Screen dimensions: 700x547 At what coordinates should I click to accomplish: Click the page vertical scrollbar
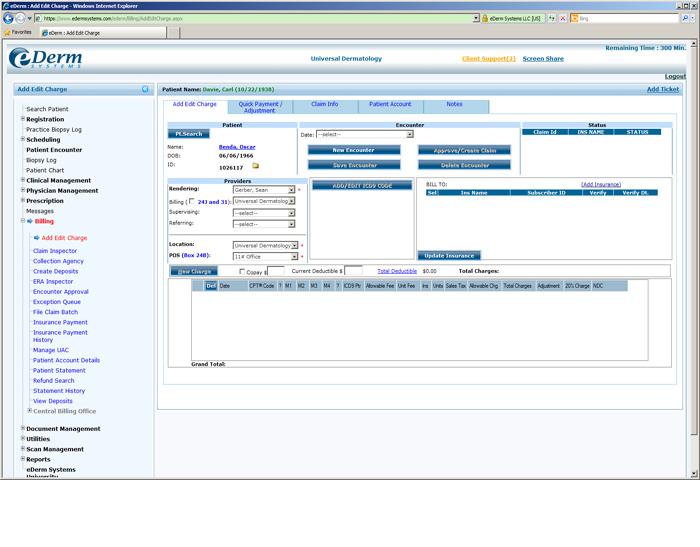point(694,259)
